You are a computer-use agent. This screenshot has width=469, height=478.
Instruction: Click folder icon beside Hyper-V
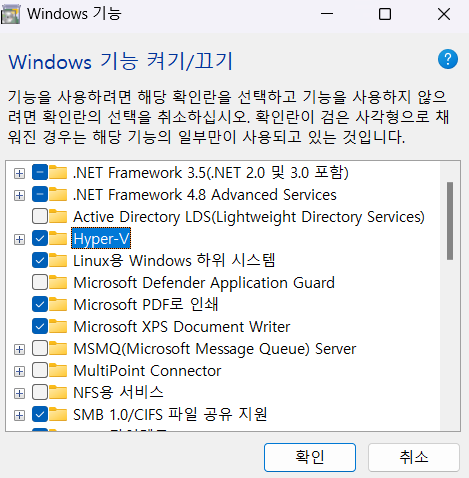[x=58, y=238]
